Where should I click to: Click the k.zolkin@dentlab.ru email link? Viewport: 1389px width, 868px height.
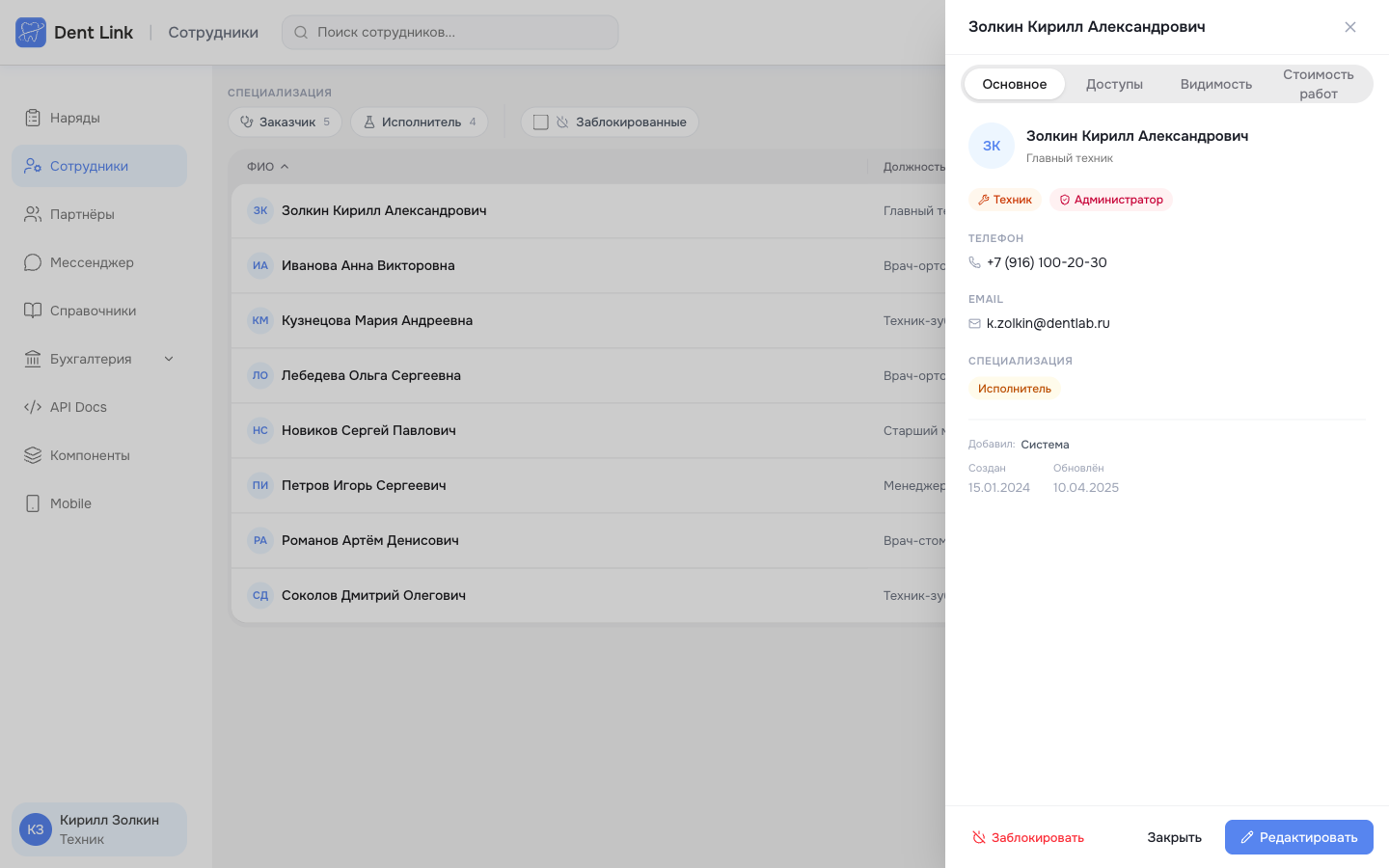pos(1048,323)
